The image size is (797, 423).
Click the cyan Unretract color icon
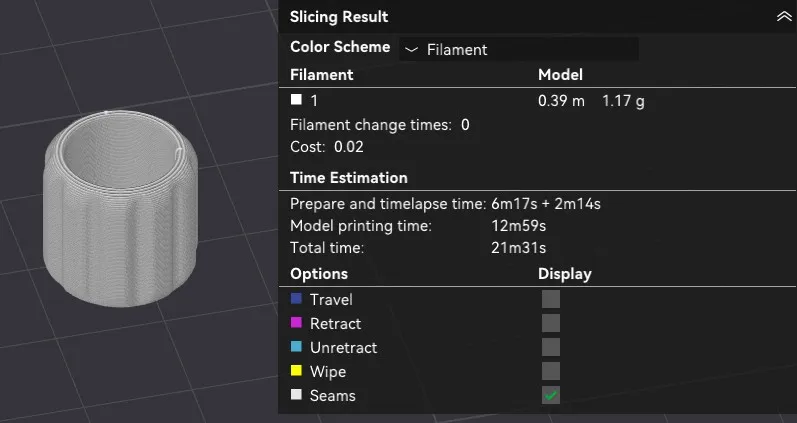point(296,347)
